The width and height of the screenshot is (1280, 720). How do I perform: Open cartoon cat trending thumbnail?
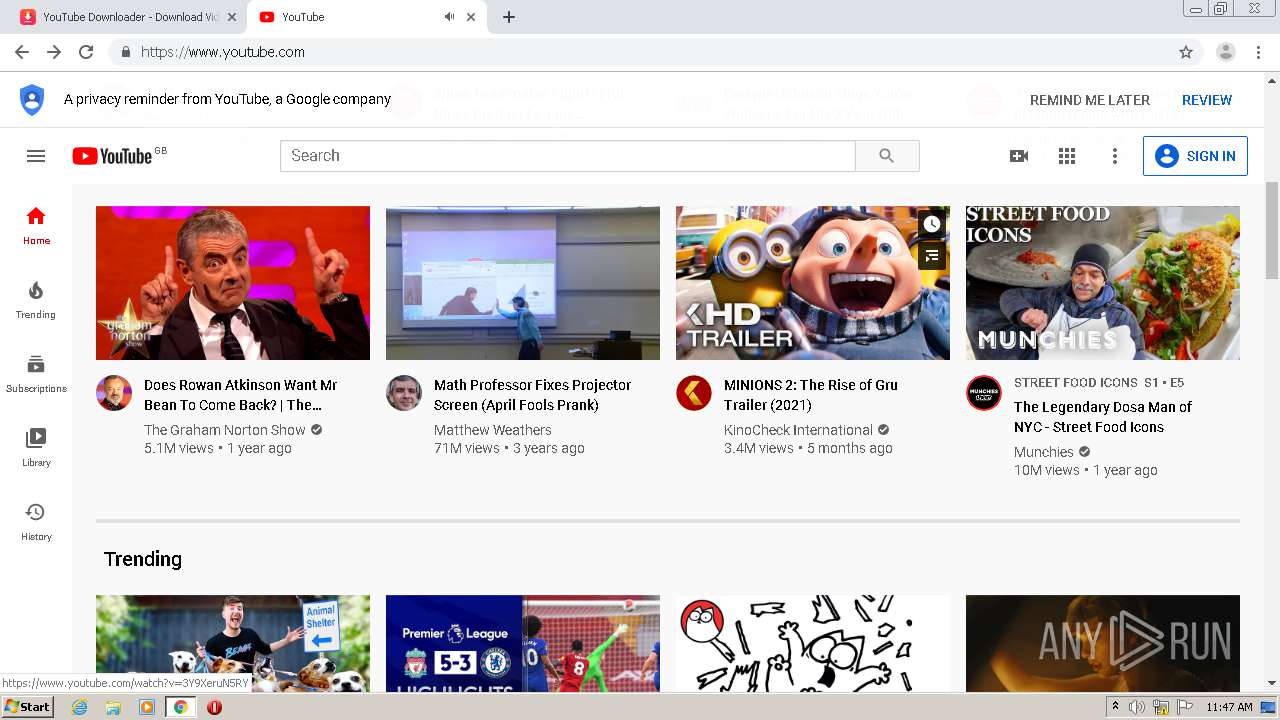pos(813,643)
